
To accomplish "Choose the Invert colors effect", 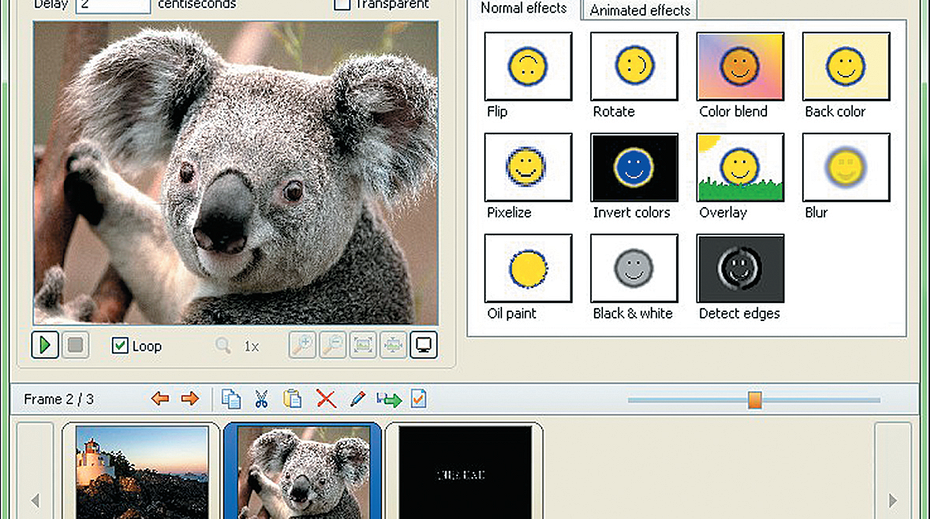I will [x=634, y=168].
